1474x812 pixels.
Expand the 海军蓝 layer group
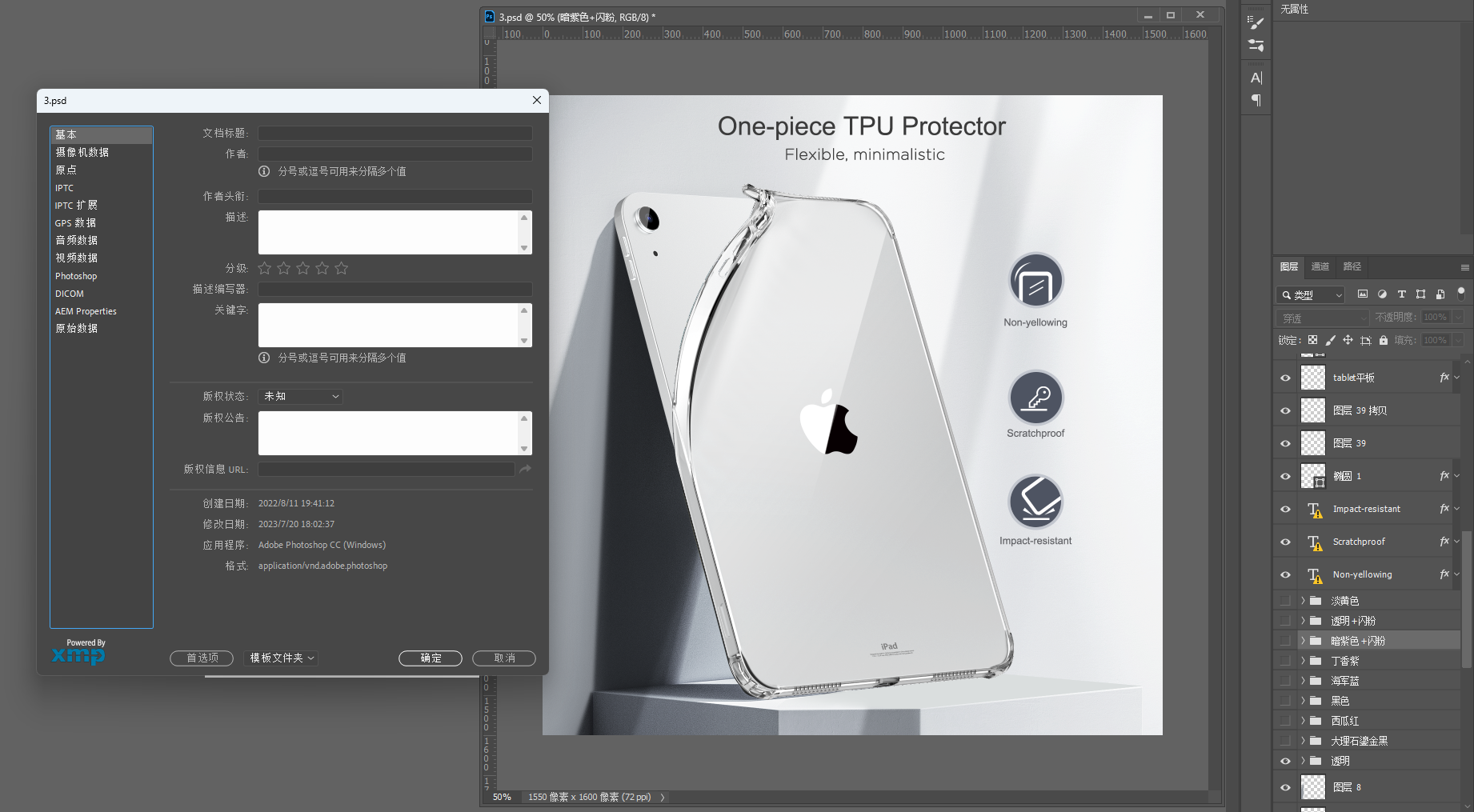click(x=1303, y=680)
